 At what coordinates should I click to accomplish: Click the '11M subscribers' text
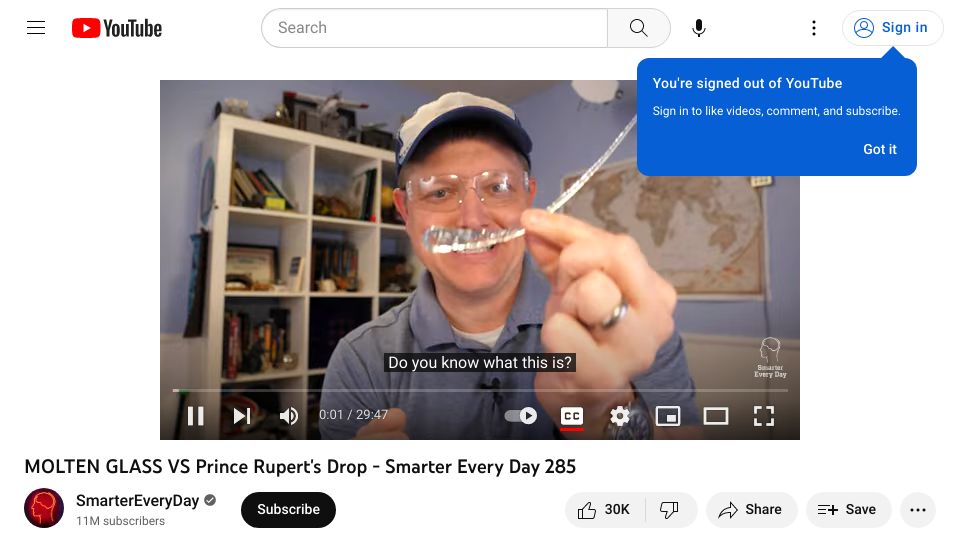(x=121, y=521)
